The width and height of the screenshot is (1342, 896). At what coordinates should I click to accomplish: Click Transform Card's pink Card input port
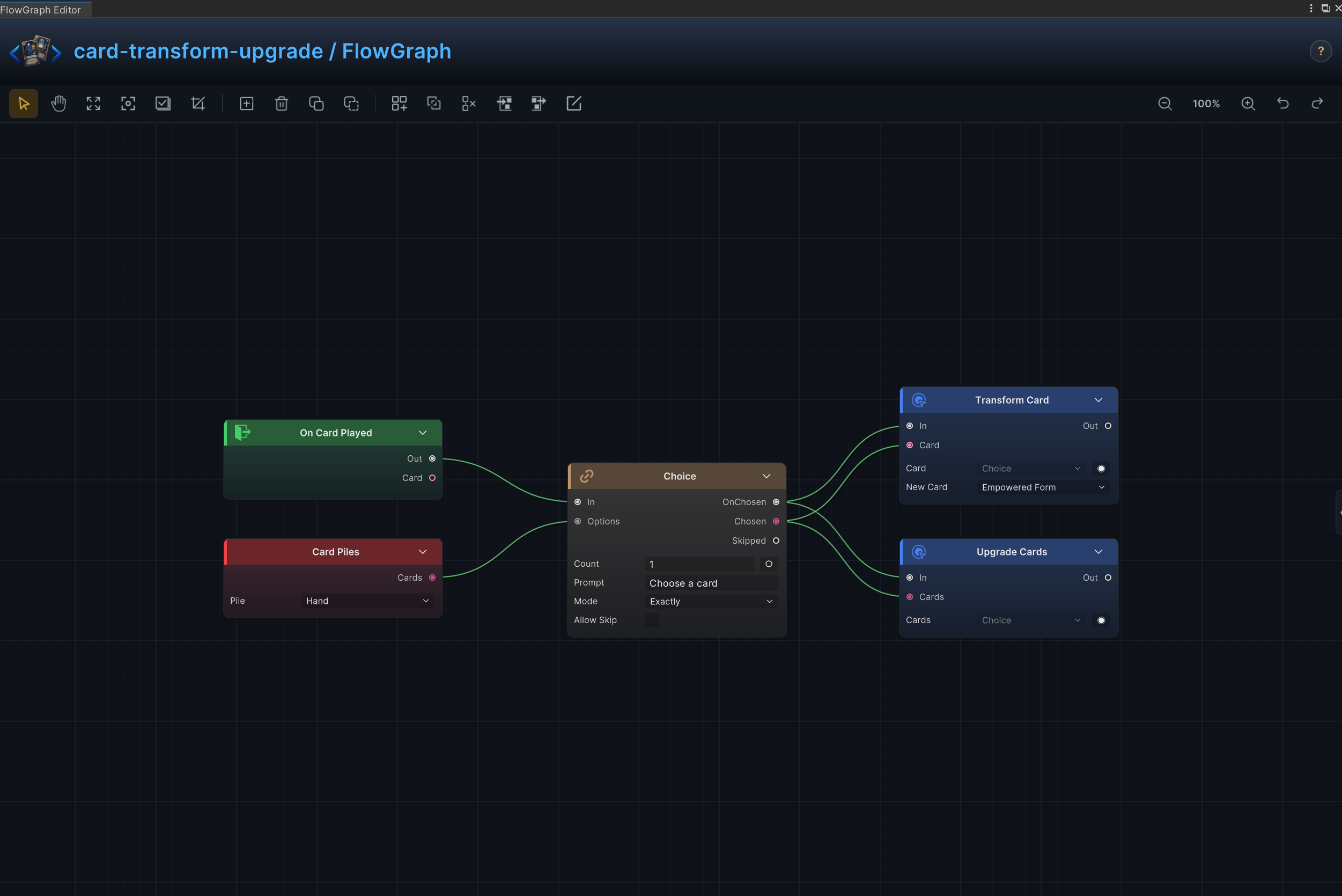(x=909, y=445)
